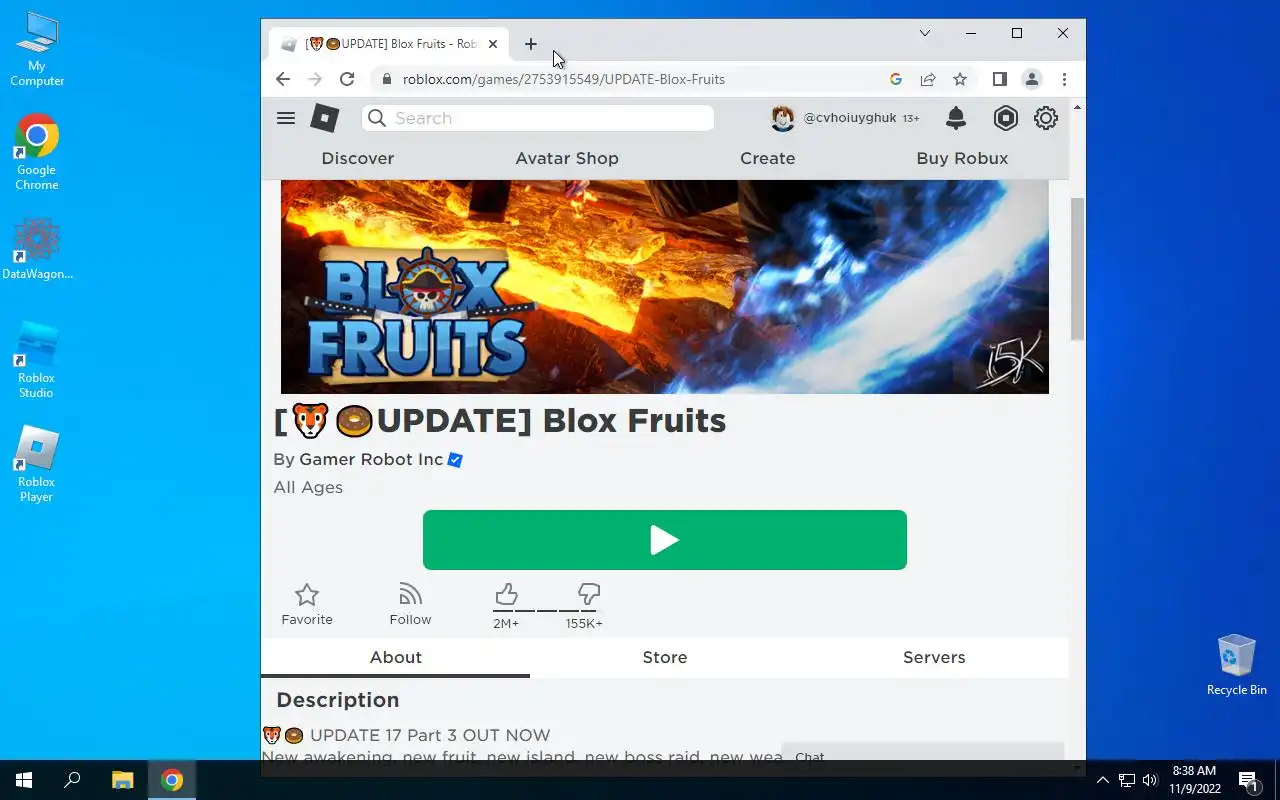Select the Blox Fruits Chrome tab
The image size is (1280, 800).
pyautogui.click(x=390, y=44)
